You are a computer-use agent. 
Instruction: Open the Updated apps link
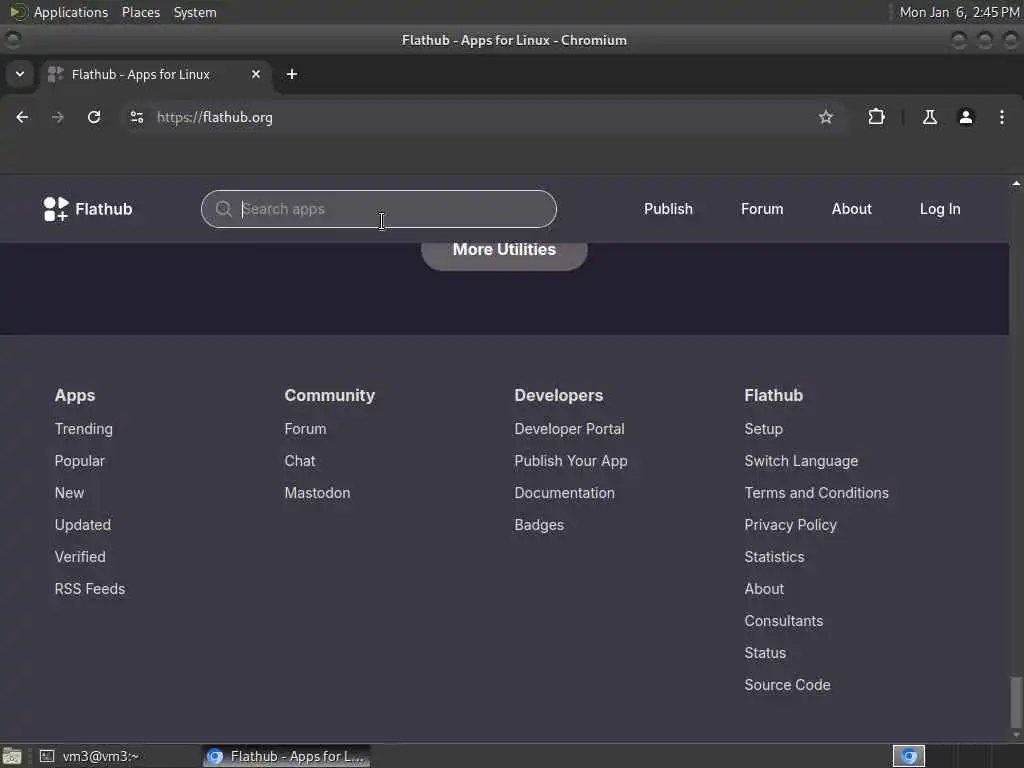tap(83, 525)
